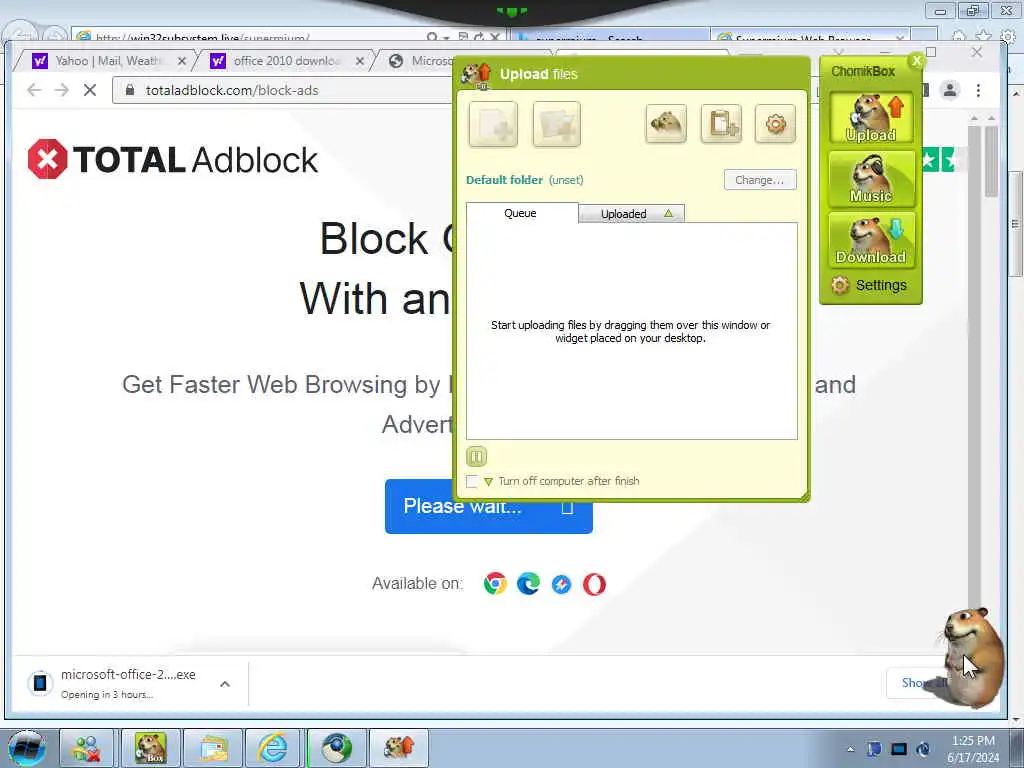
Task: Enable Turn off computer after finish checkbox
Action: pos(472,481)
